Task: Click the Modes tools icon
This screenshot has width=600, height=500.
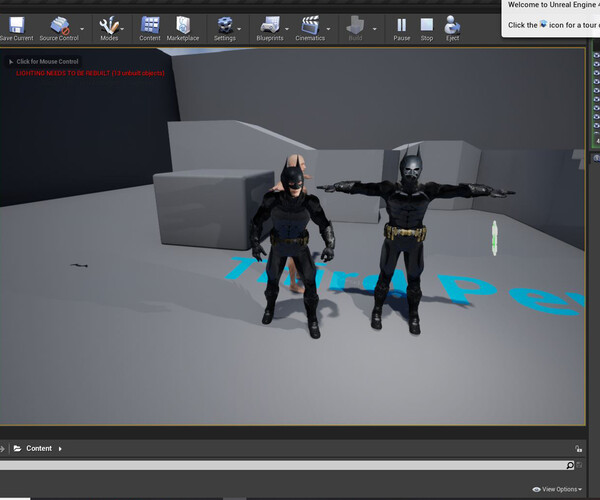Action: [108, 25]
